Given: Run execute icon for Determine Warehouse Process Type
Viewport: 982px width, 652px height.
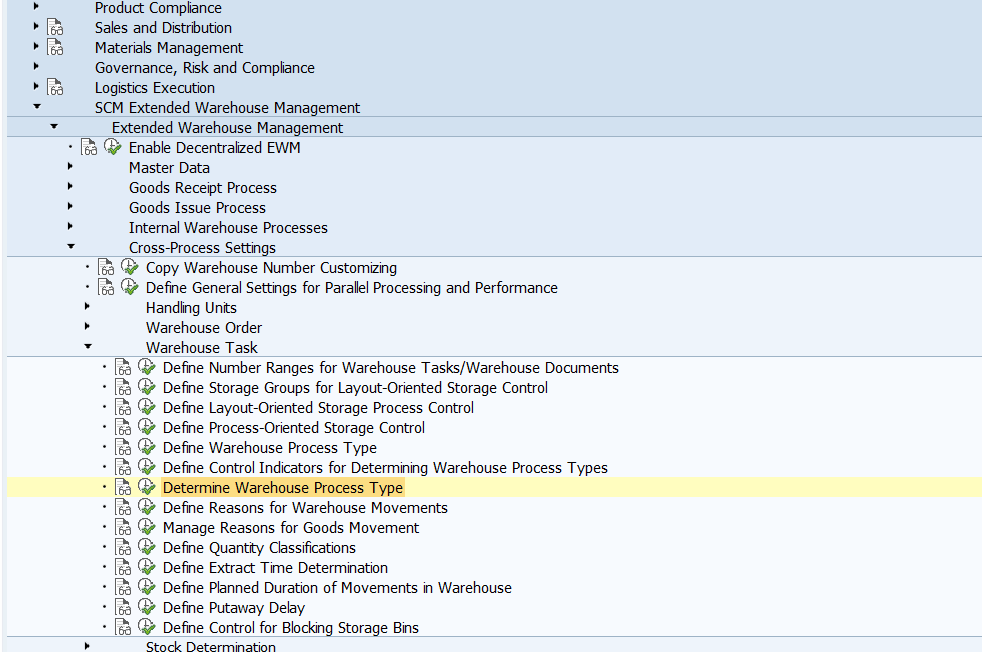Looking at the screenshot, I should point(147,487).
